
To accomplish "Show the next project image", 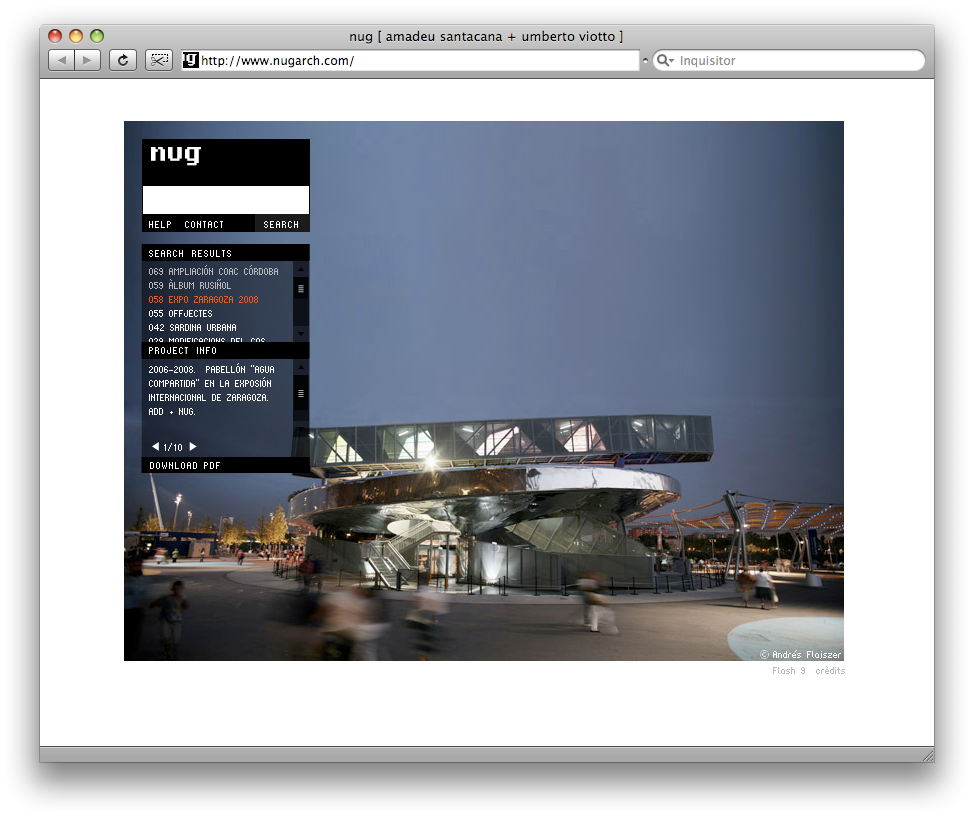I will pyautogui.click(x=193, y=447).
